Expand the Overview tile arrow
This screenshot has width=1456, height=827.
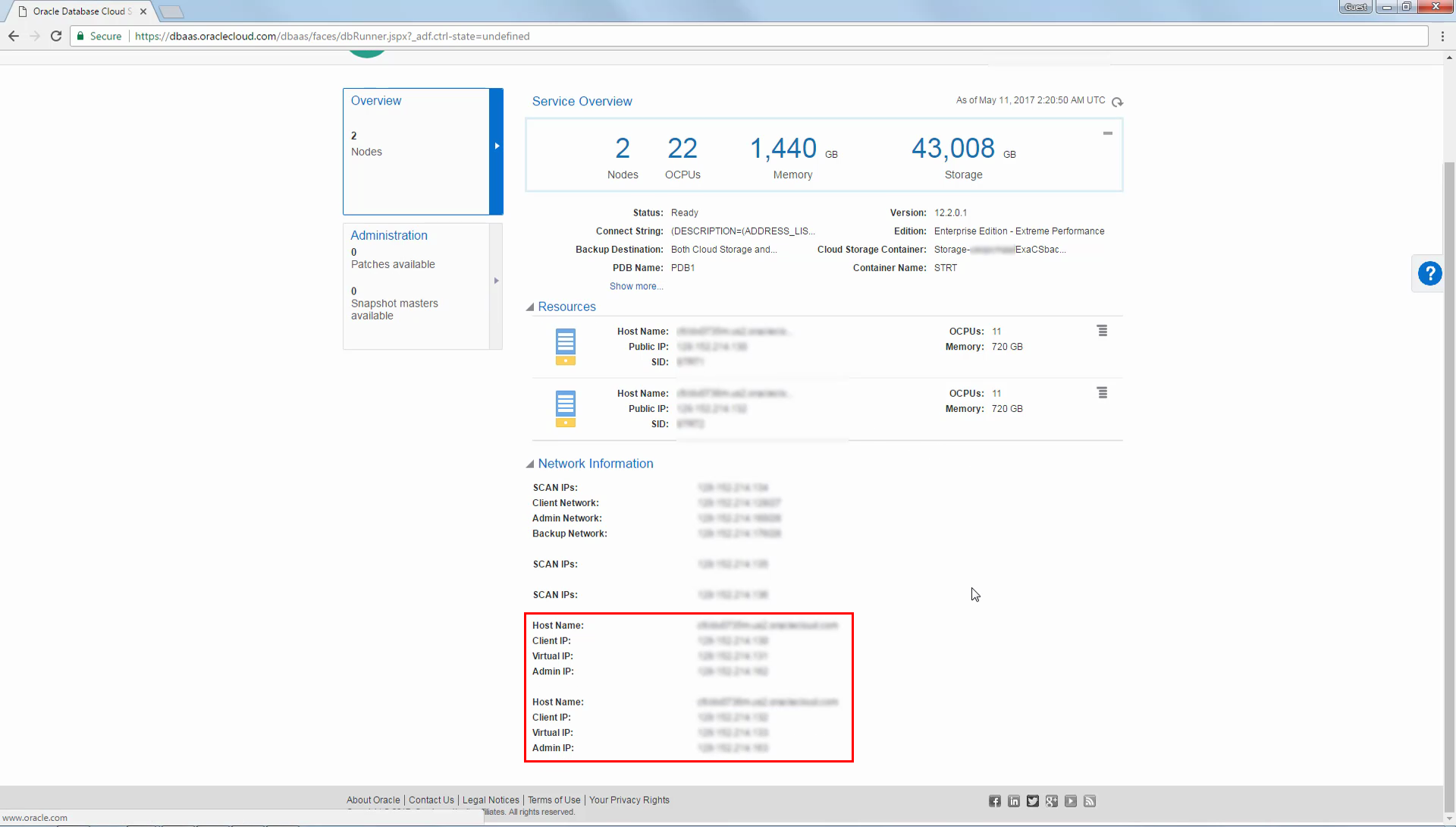point(497,146)
